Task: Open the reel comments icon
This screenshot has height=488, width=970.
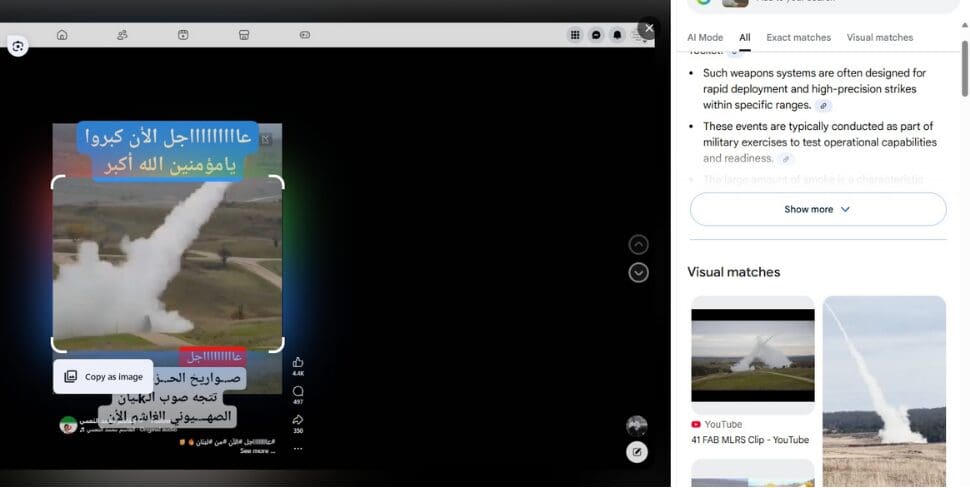Action: pos(298,391)
